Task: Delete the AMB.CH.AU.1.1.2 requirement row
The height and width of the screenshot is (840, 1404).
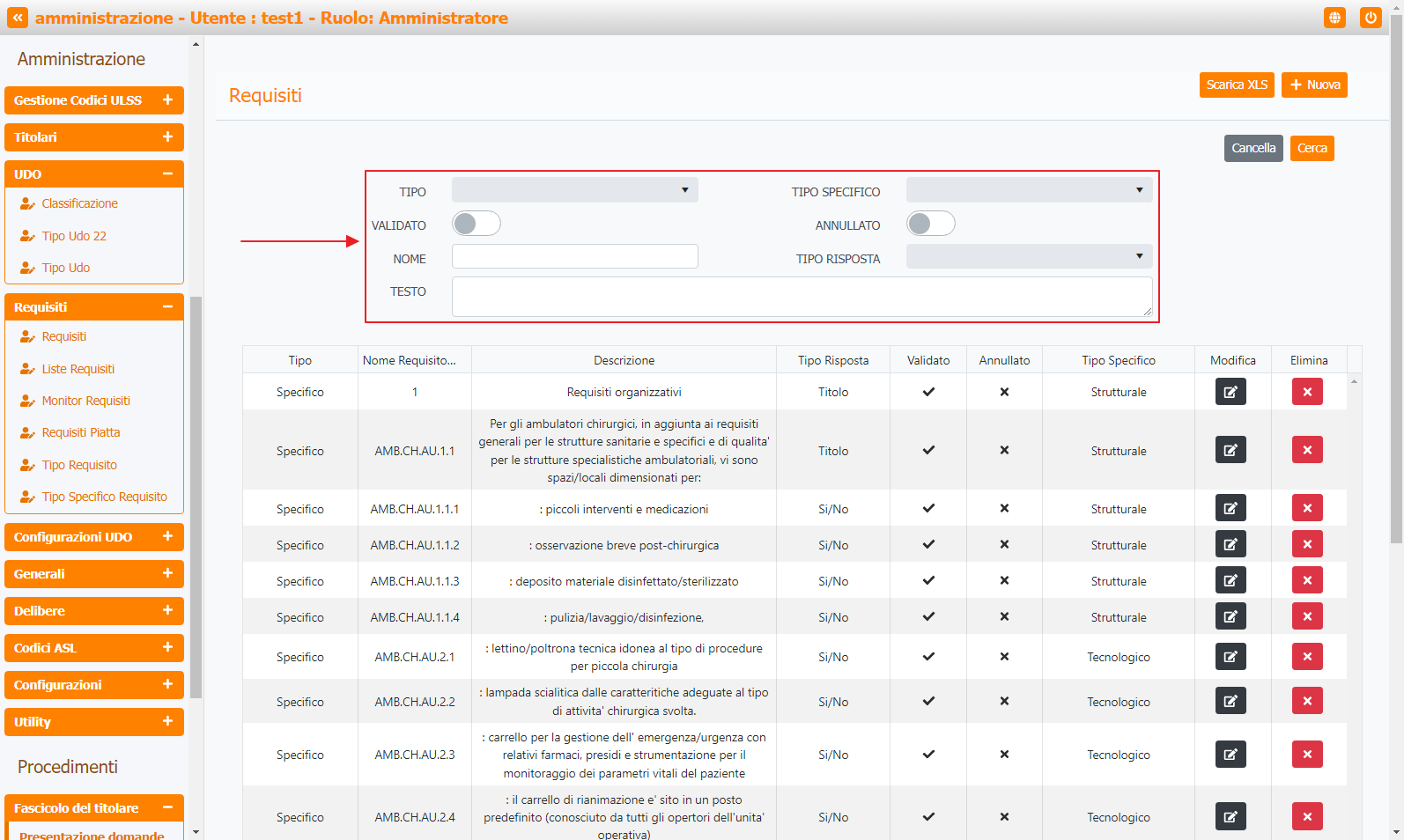Action: 1307,544
